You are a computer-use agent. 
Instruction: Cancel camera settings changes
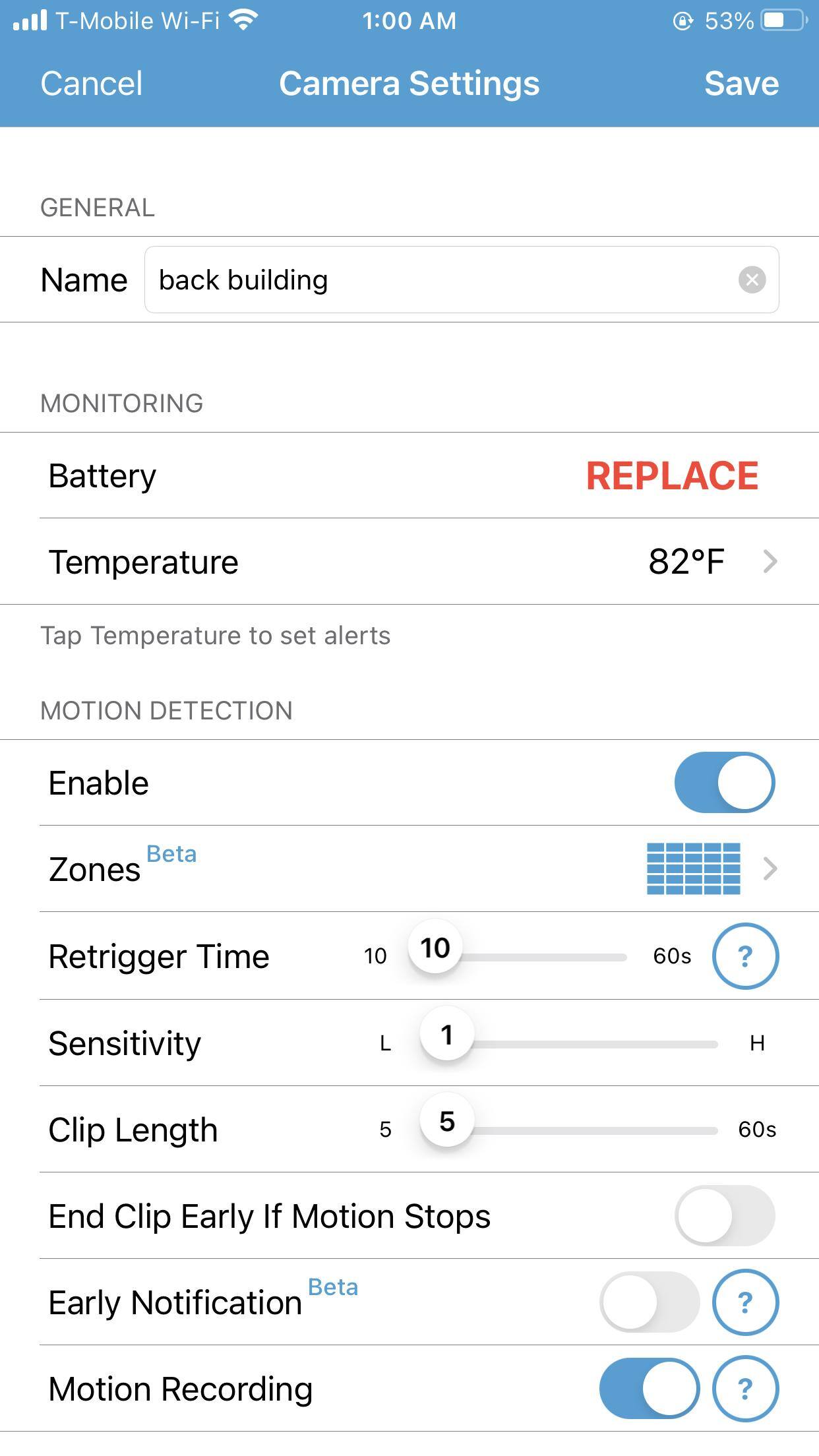[x=91, y=84]
